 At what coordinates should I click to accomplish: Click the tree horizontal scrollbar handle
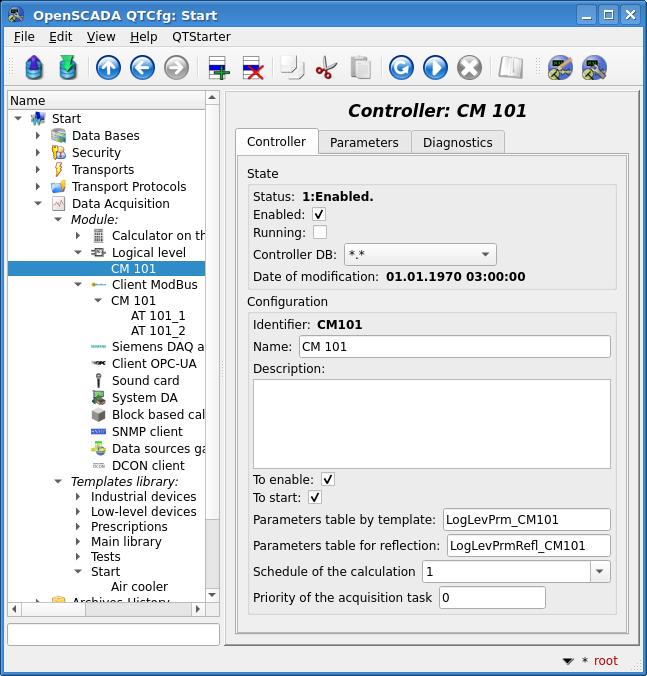pos(53,609)
